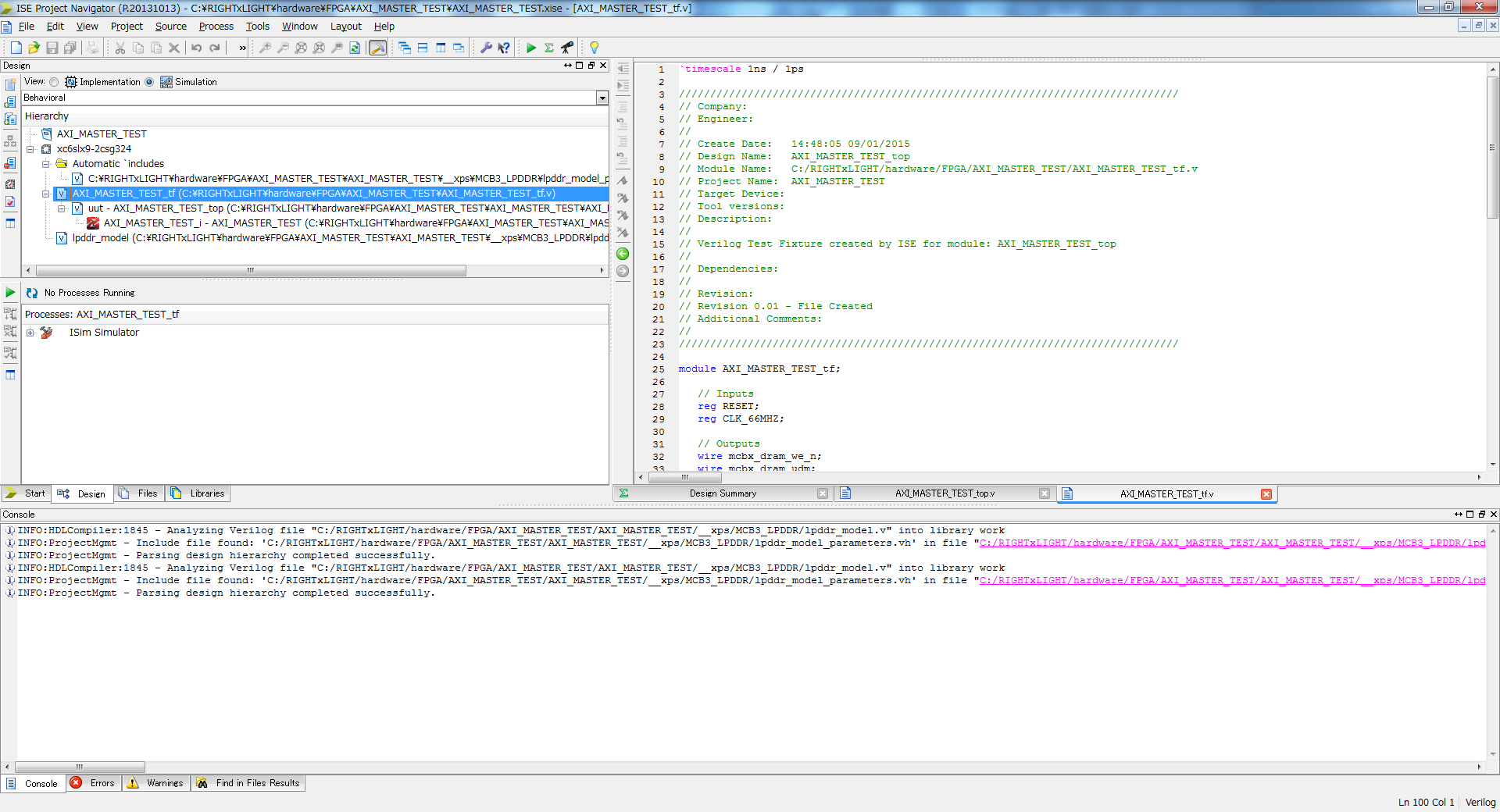Viewport: 1500px width, 812px height.
Task: Open the Behavioral simulation dropdown
Action: tap(602, 98)
